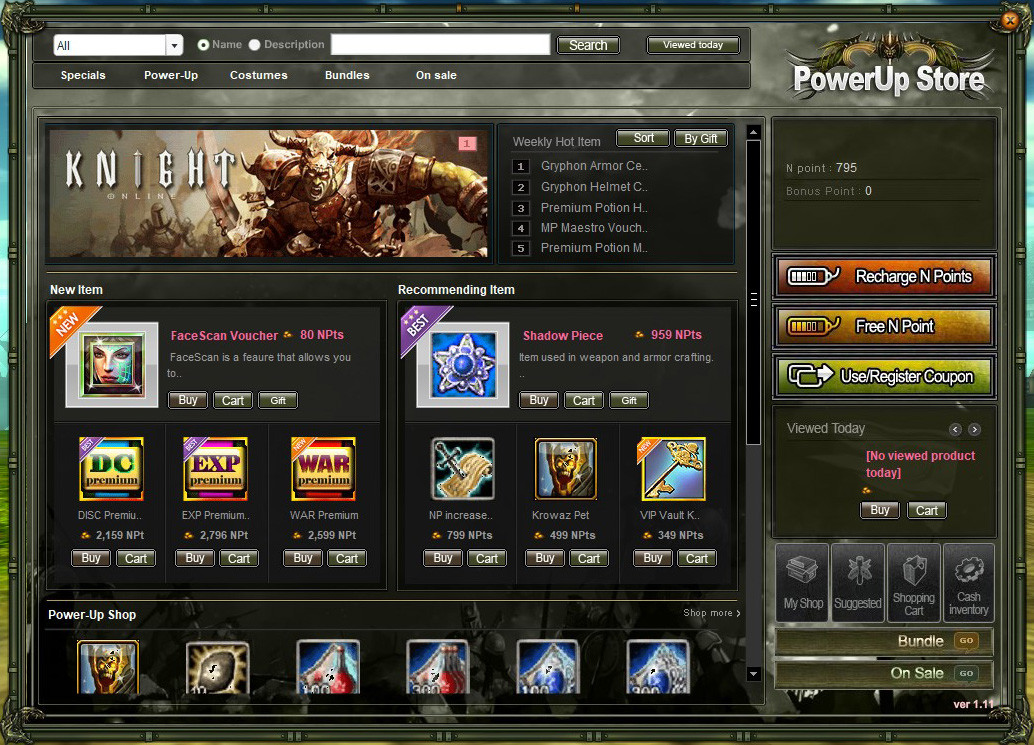
Task: Select the VIP Vault Key icon
Action: click(x=671, y=469)
